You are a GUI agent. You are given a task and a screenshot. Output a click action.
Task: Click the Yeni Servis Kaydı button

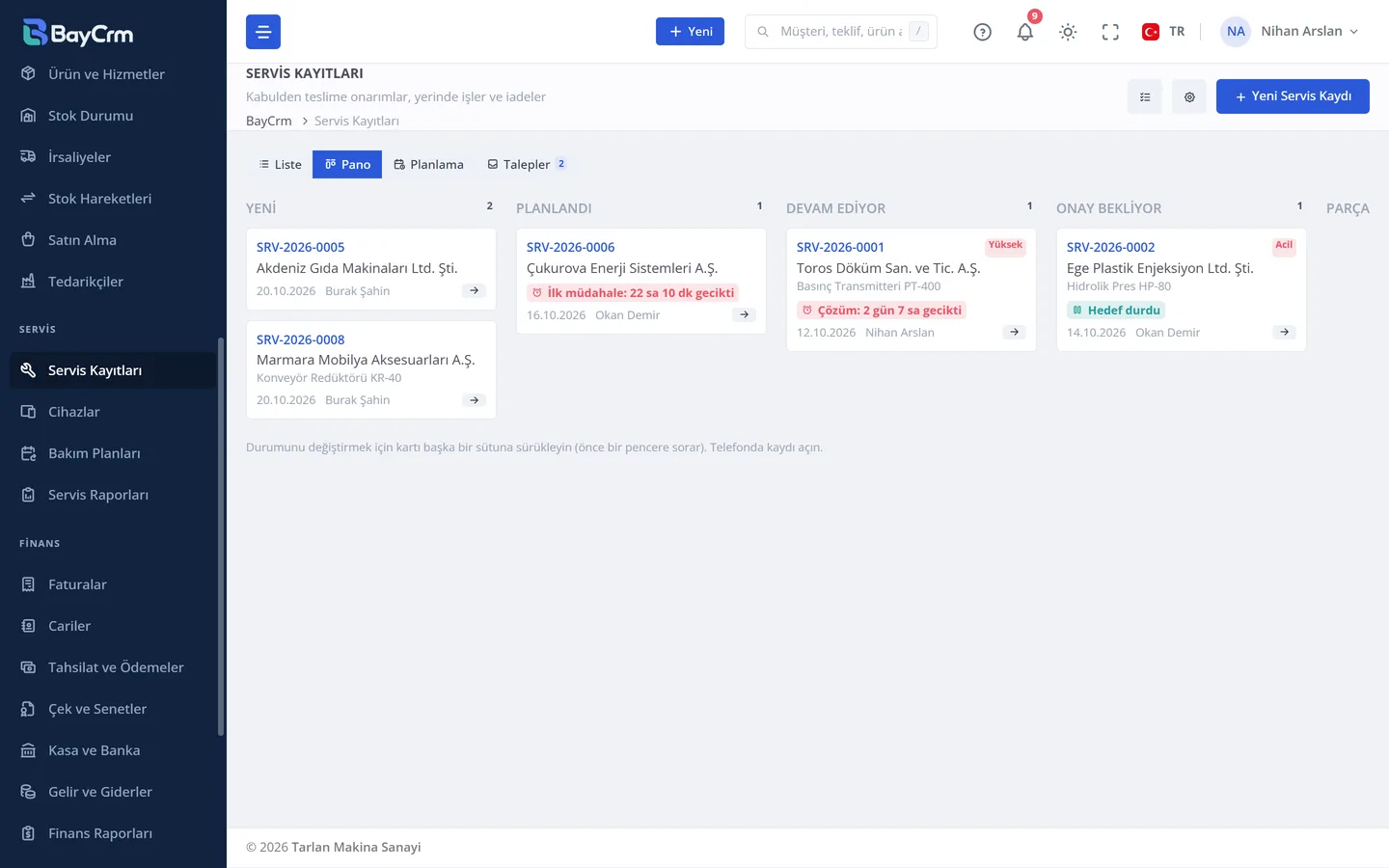1293,96
